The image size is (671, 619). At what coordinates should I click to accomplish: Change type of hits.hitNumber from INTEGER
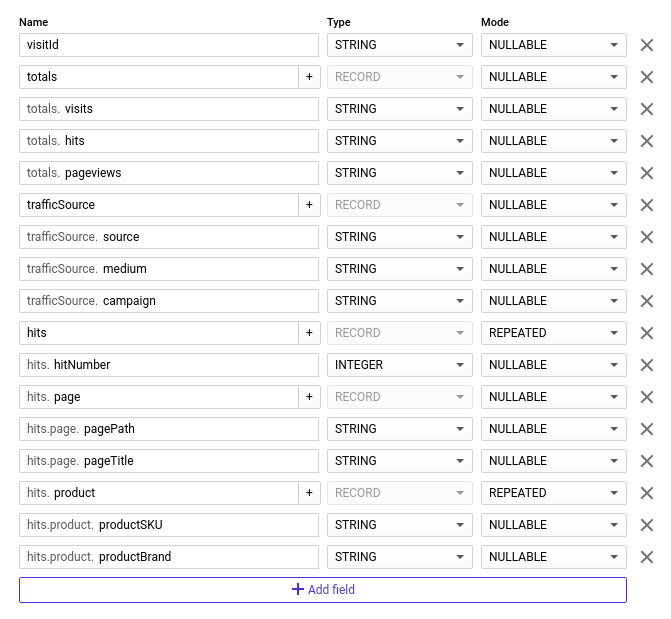[399, 365]
